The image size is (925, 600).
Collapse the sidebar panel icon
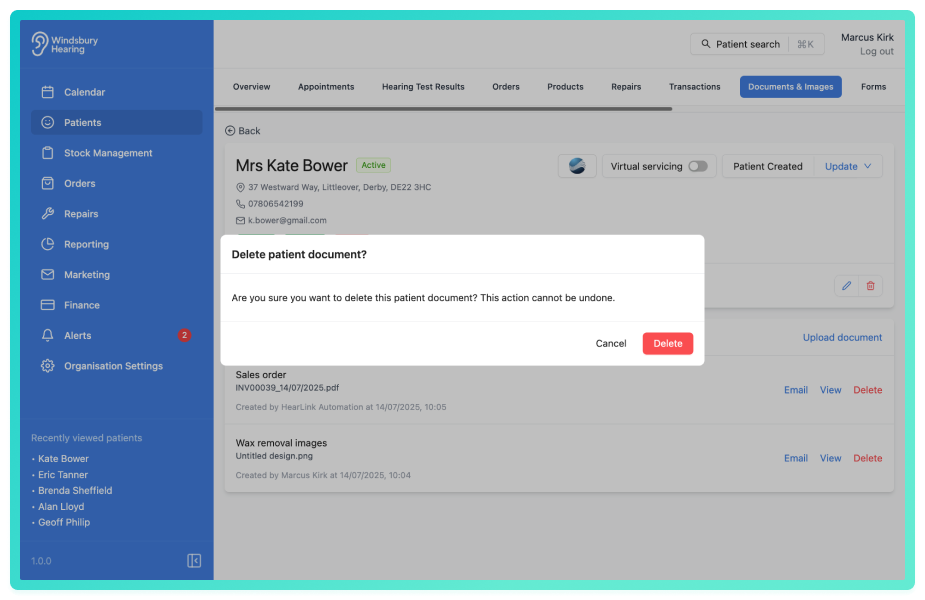coord(194,560)
